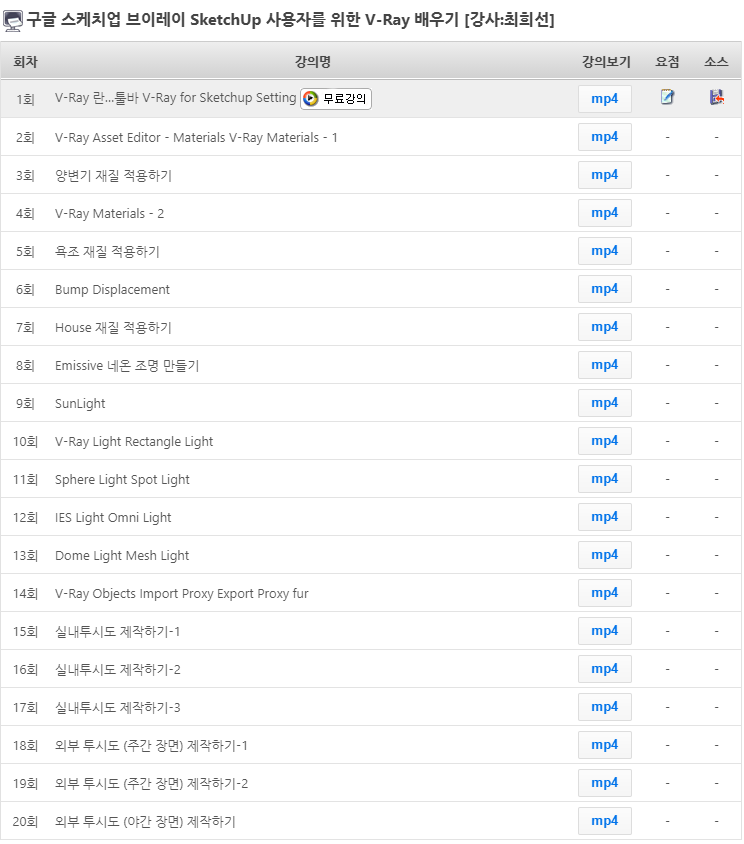The width and height of the screenshot is (744, 844).
Task: Play mp4 for 실내투시도 제작하기-2
Action: 605,669
